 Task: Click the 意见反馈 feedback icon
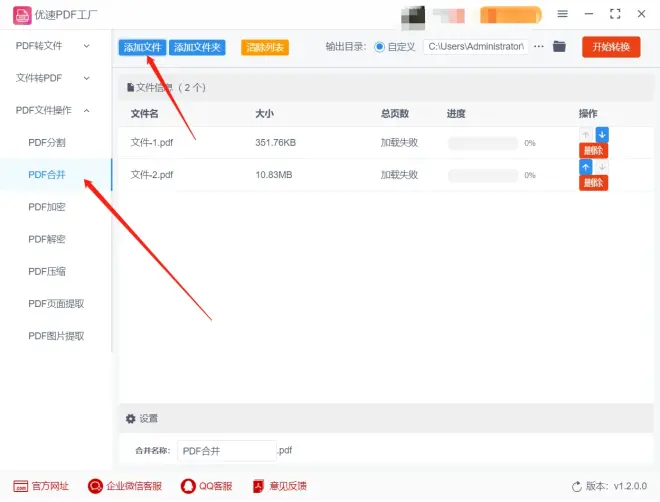258,486
